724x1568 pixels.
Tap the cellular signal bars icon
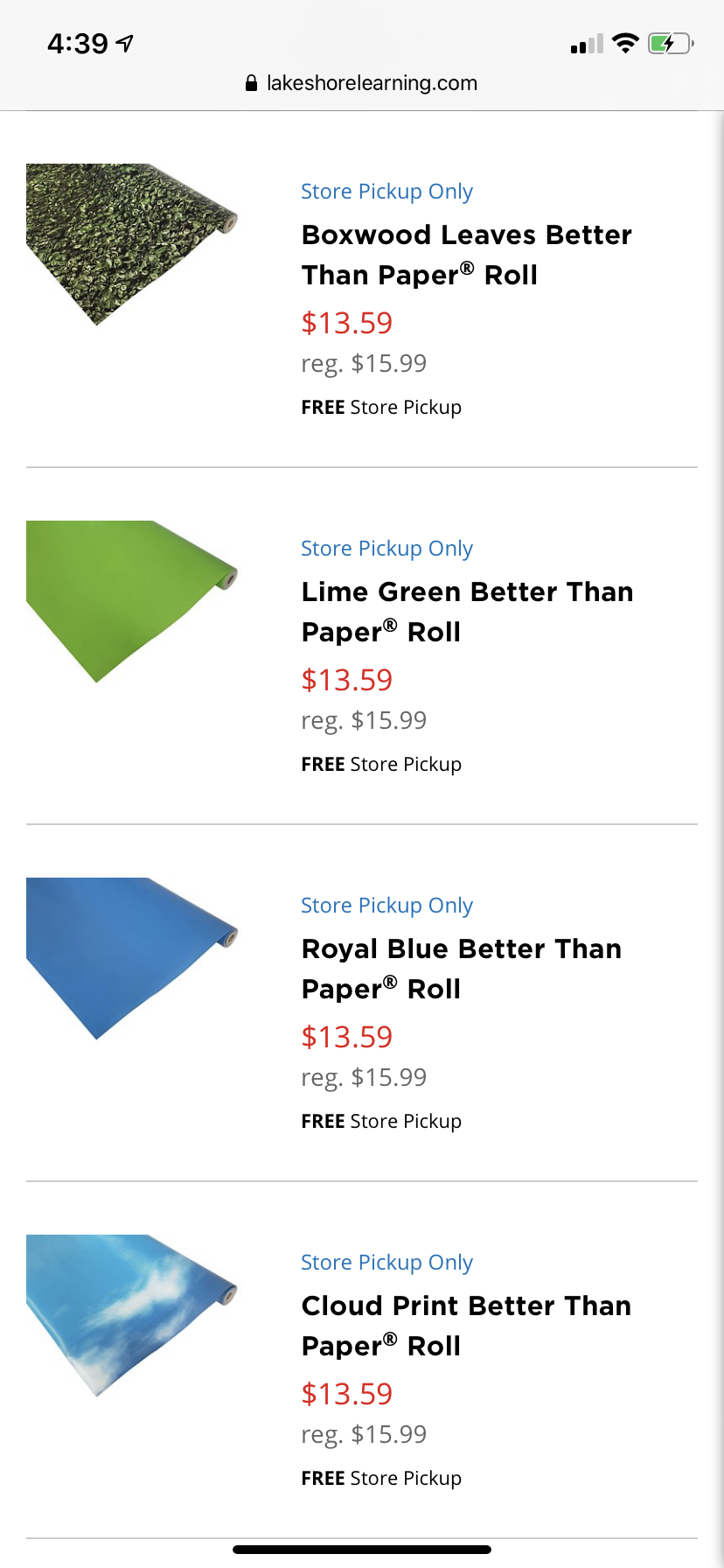pos(587,44)
